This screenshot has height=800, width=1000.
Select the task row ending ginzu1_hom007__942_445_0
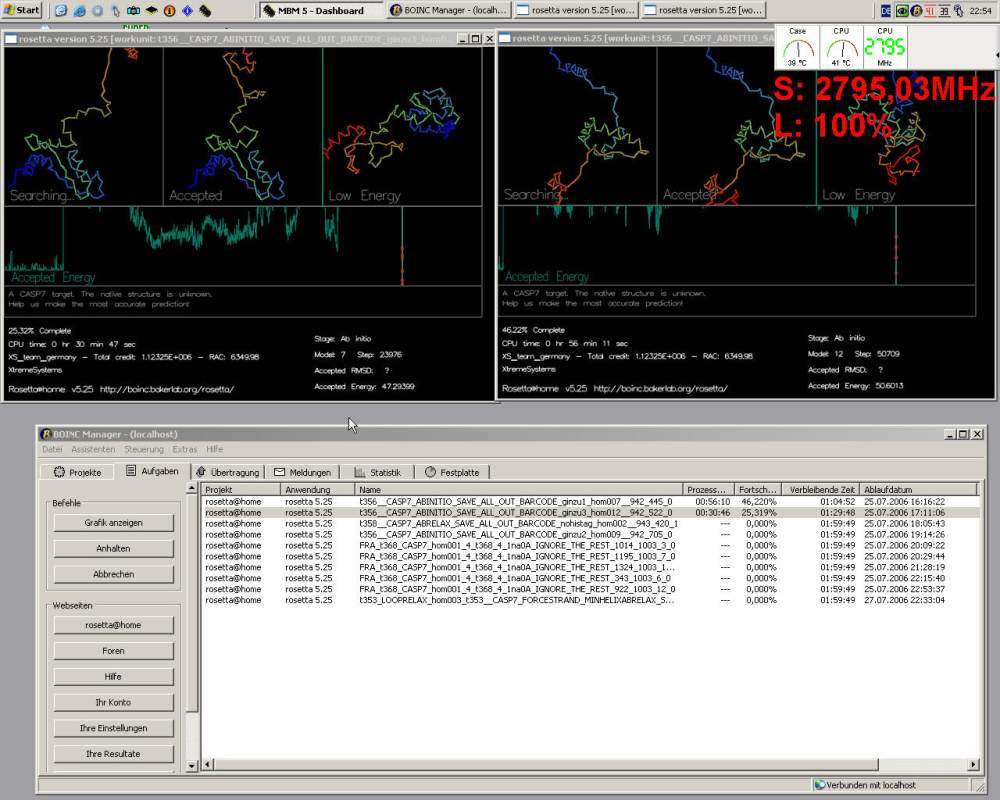[x=591, y=502]
